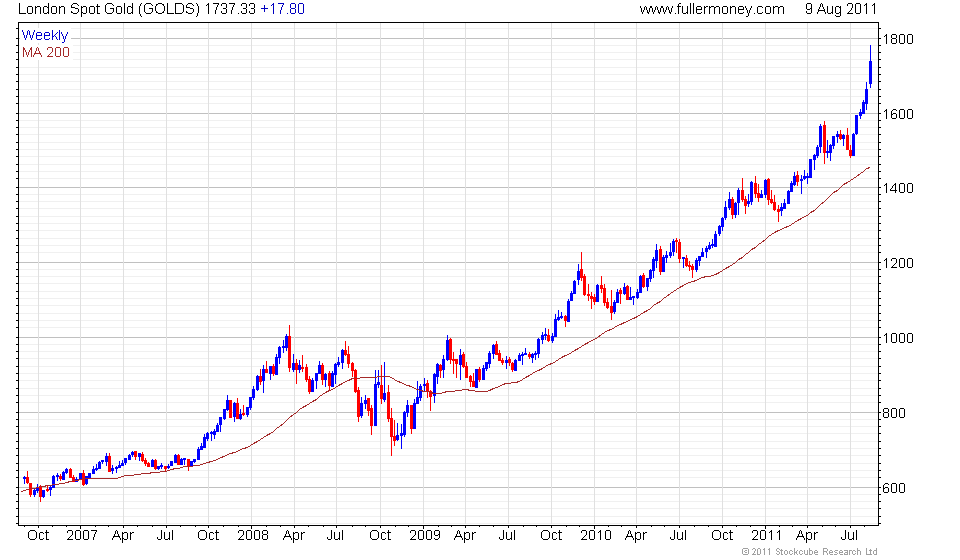
Task: Click the 2011 year label on time axis
Action: point(767,536)
